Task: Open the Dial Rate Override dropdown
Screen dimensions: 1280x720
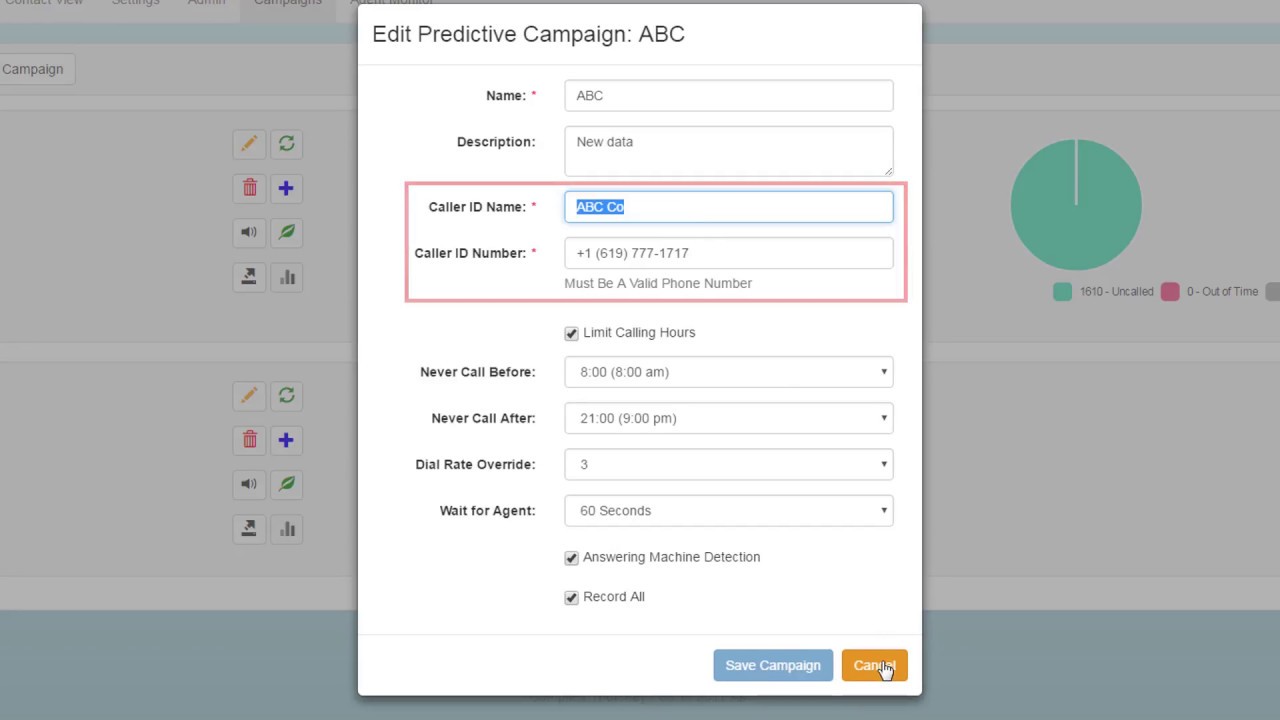Action: coord(728,464)
